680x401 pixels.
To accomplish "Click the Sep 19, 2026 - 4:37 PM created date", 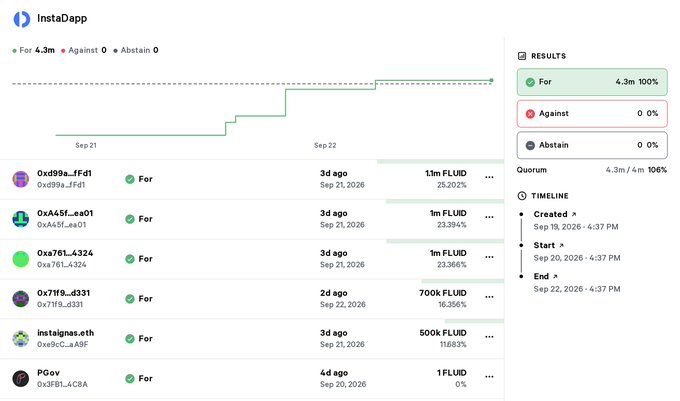I will 576,227.
